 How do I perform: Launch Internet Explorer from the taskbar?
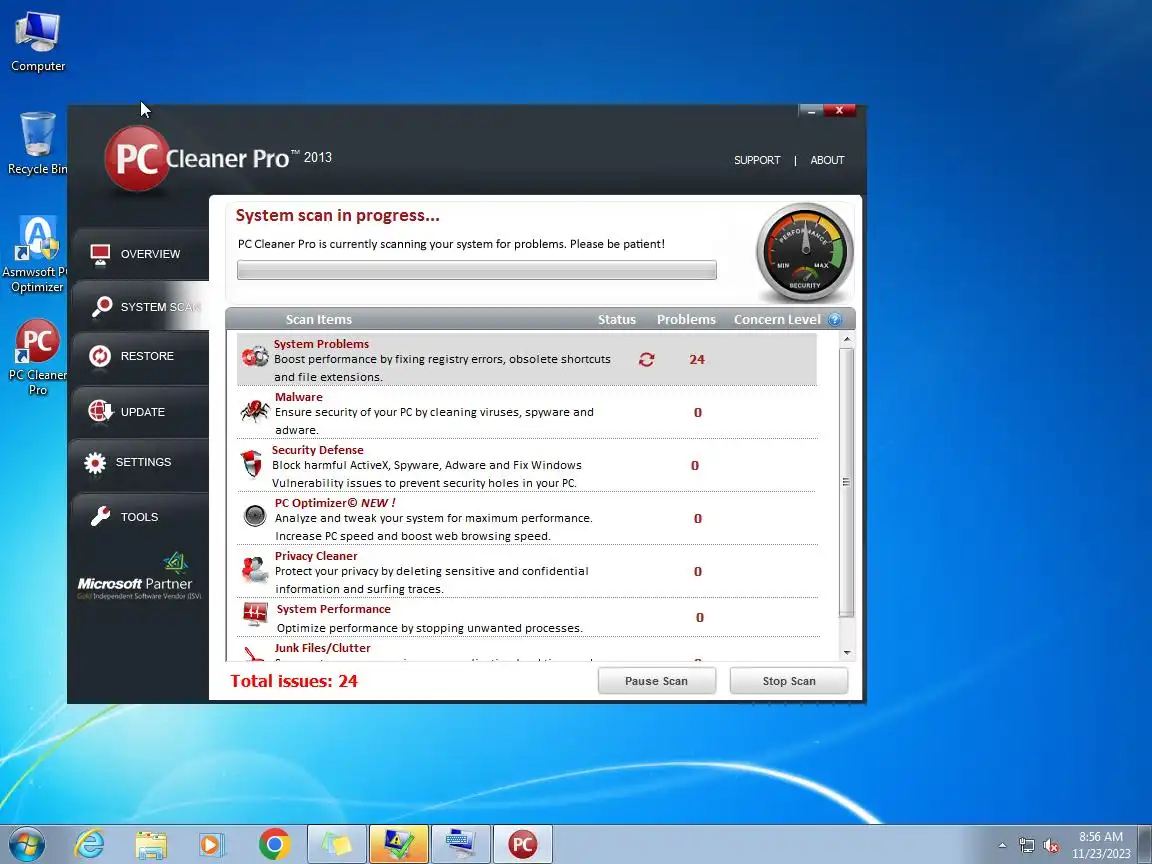tap(90, 844)
